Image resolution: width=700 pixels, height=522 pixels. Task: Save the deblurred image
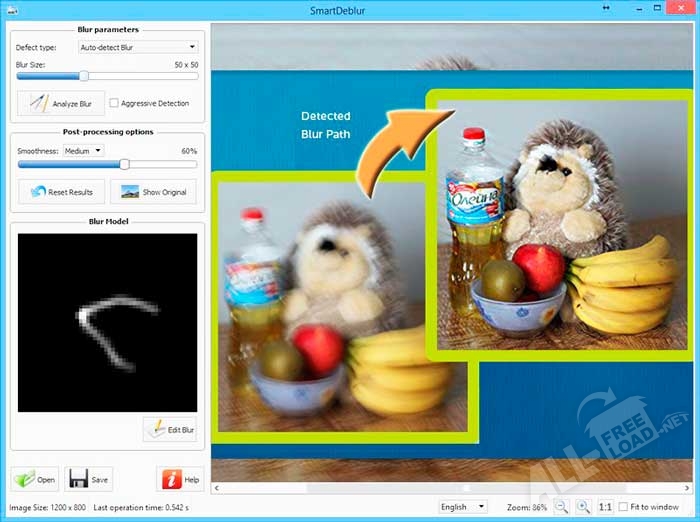point(89,479)
